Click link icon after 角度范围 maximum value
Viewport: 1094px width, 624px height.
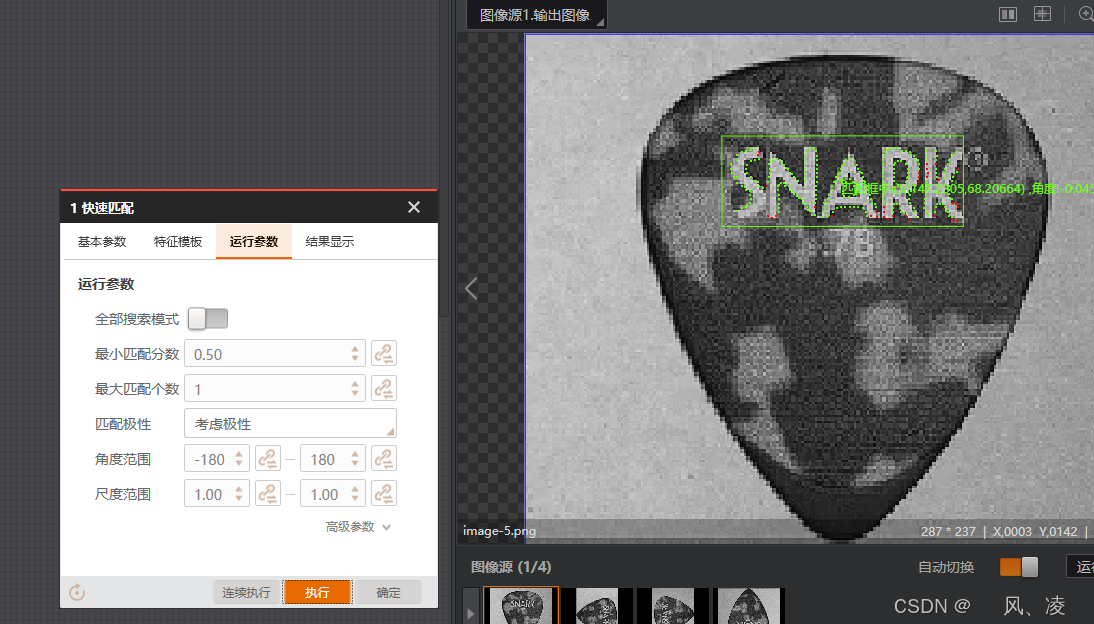(384, 459)
